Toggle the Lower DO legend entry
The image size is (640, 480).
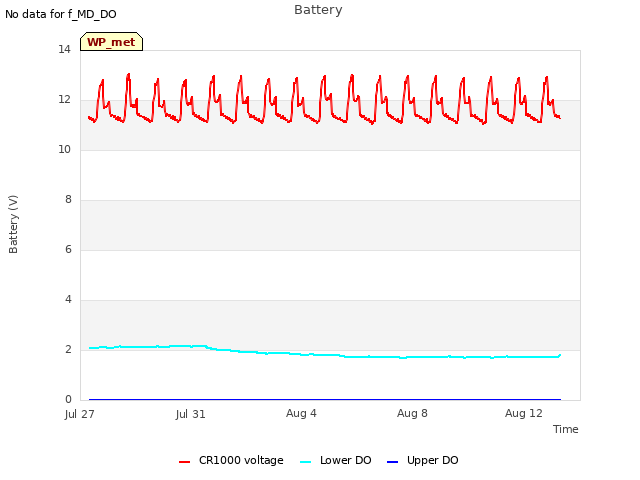[x=336, y=460]
